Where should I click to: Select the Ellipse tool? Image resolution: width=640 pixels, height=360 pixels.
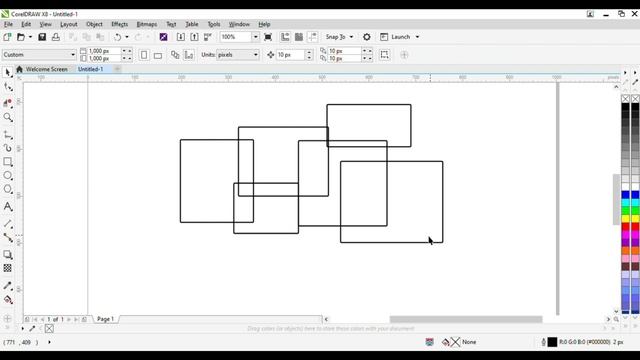coord(8,176)
